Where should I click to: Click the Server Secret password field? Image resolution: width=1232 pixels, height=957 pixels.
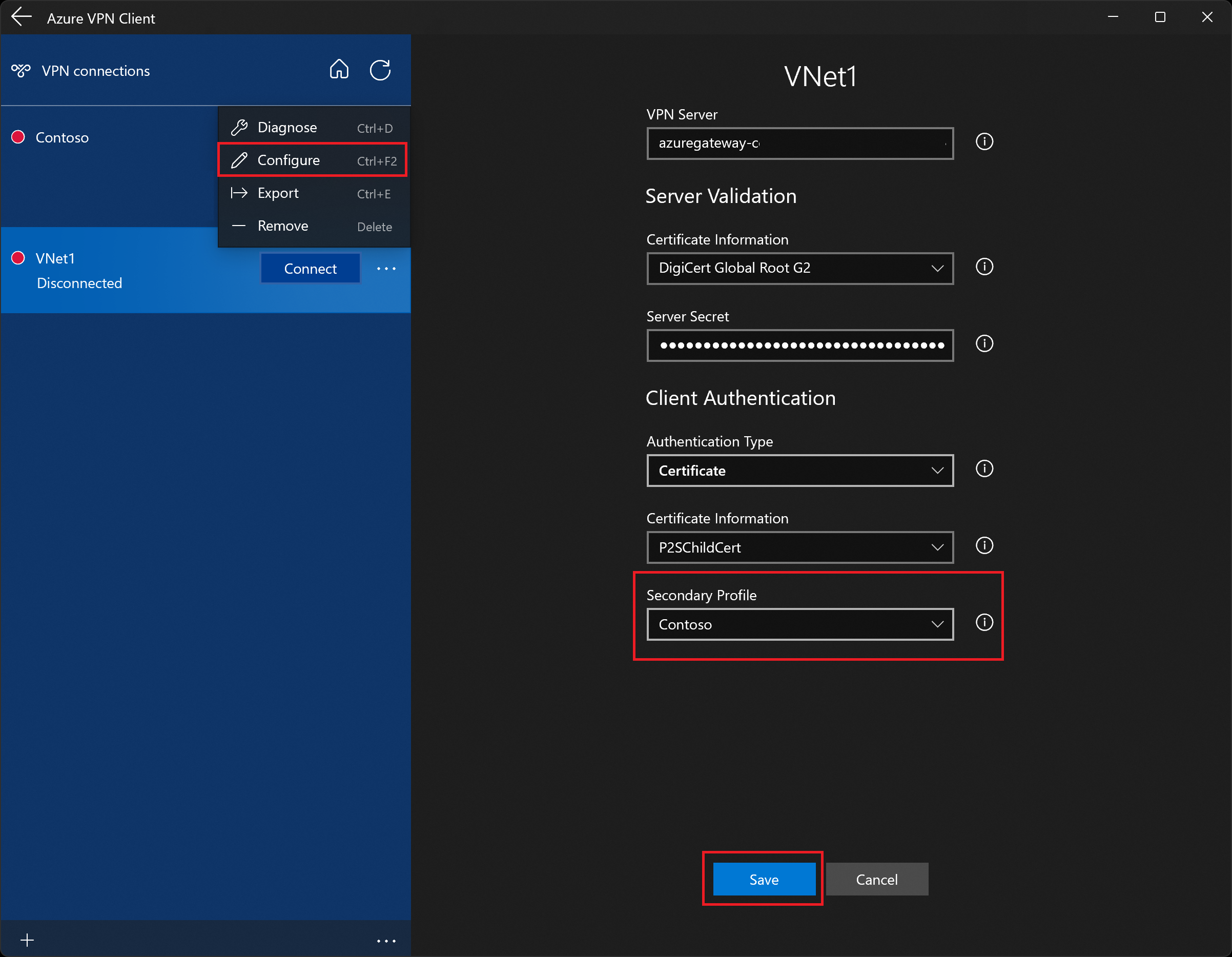tap(800, 345)
